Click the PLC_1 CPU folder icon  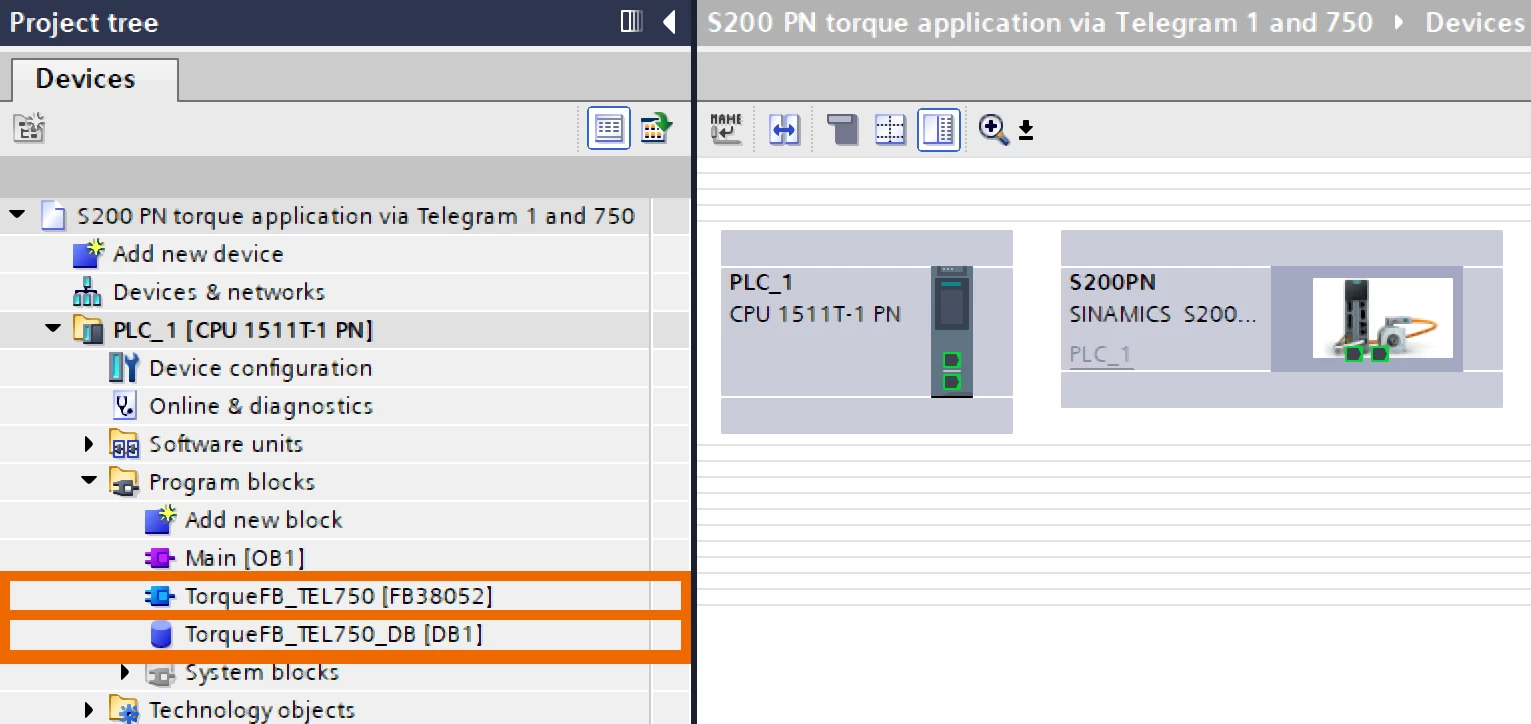tap(89, 330)
